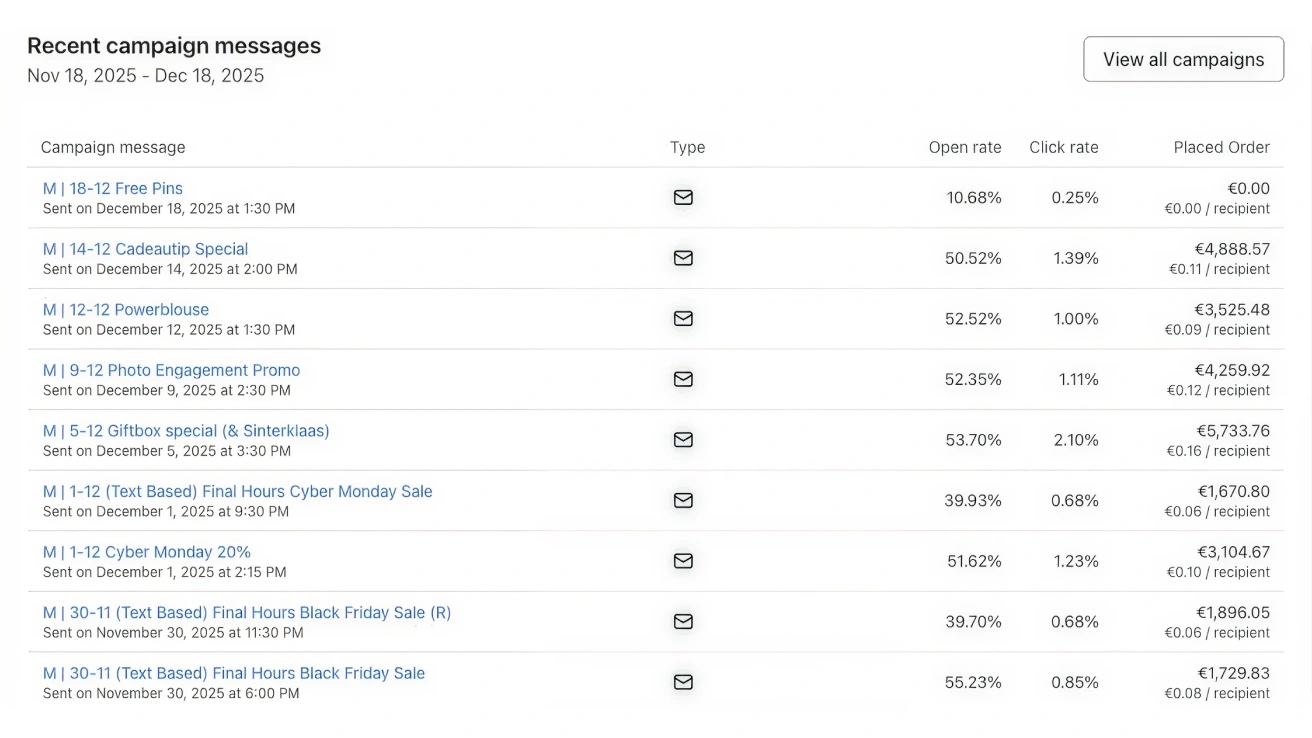Click envelope icon for Photo Engagement Promo
The image size is (1312, 738).
pos(683,379)
